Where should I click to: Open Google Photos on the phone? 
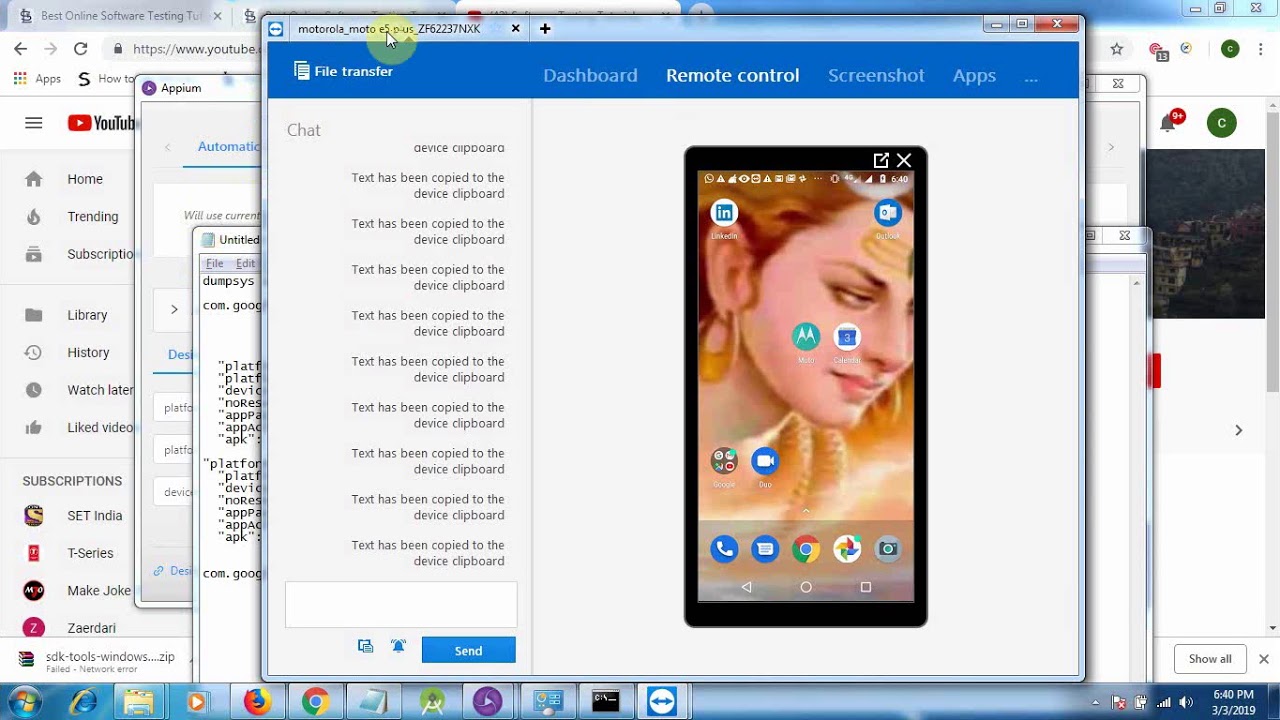[847, 549]
